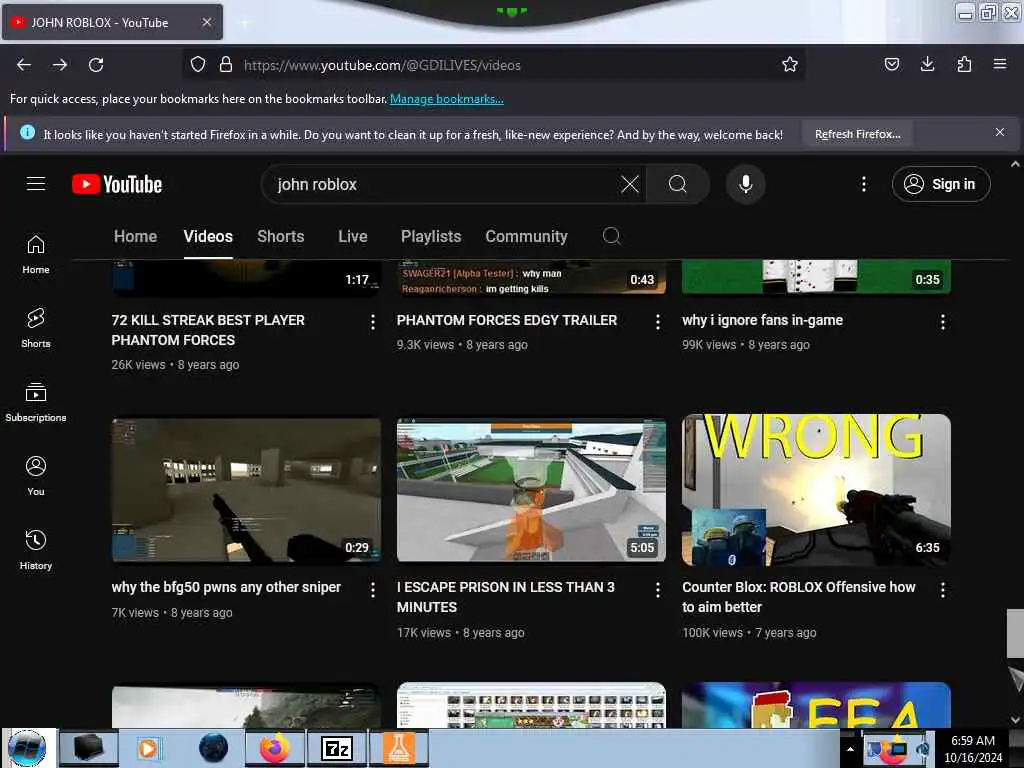This screenshot has height=768, width=1024.
Task: Open options for 72 KILL STREAK video
Action: (372, 322)
